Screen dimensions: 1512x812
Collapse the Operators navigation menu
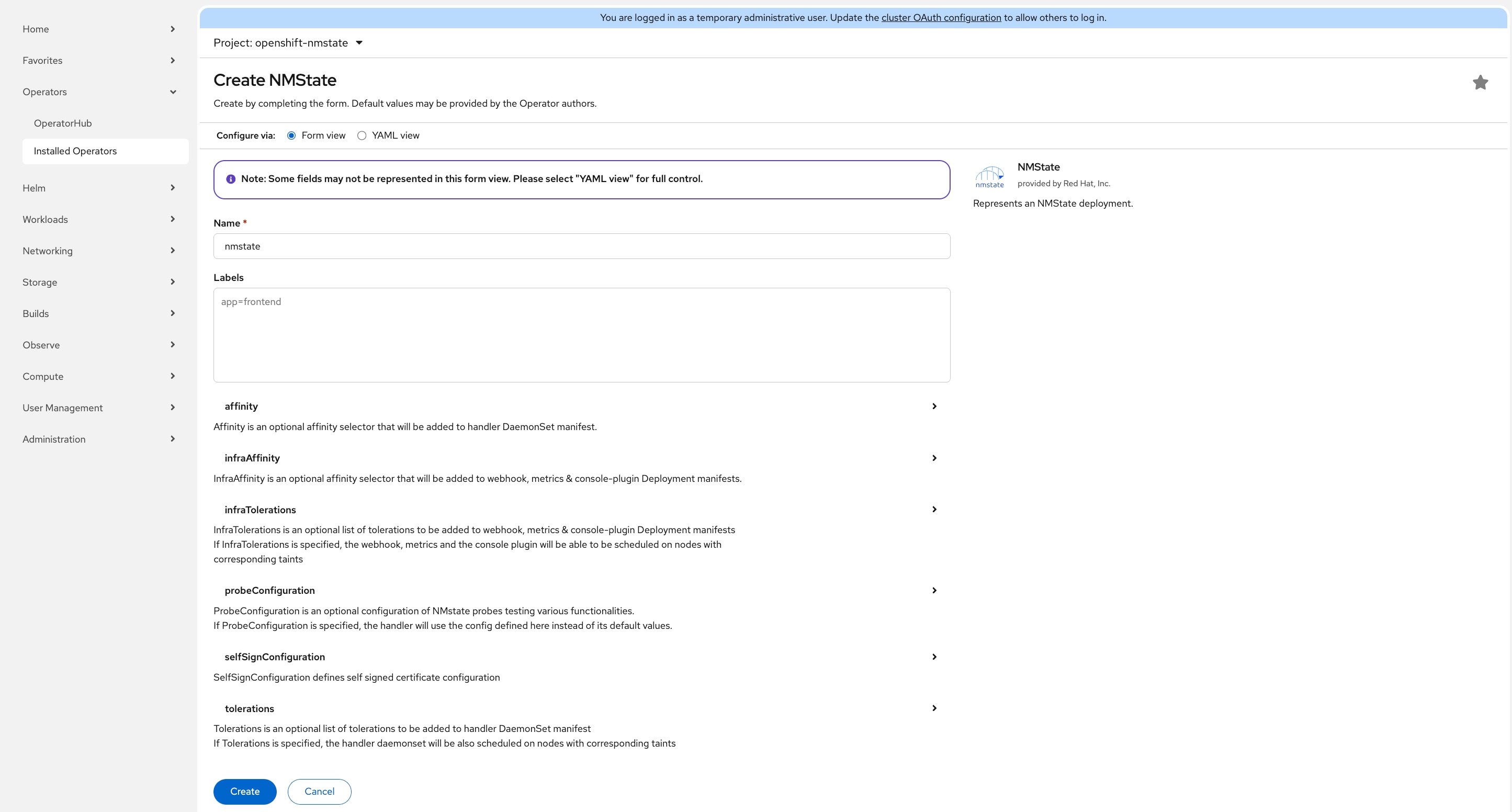(98, 92)
